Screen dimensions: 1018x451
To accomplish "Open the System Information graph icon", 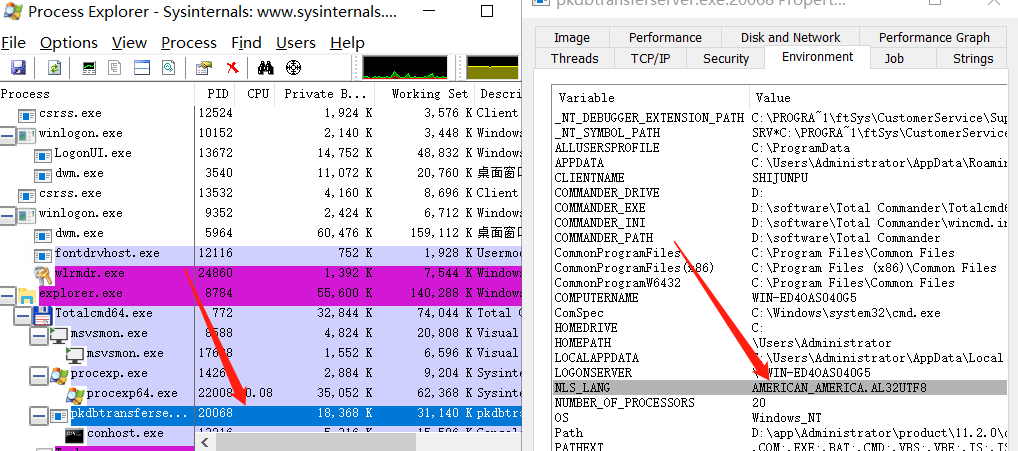I will [90, 67].
